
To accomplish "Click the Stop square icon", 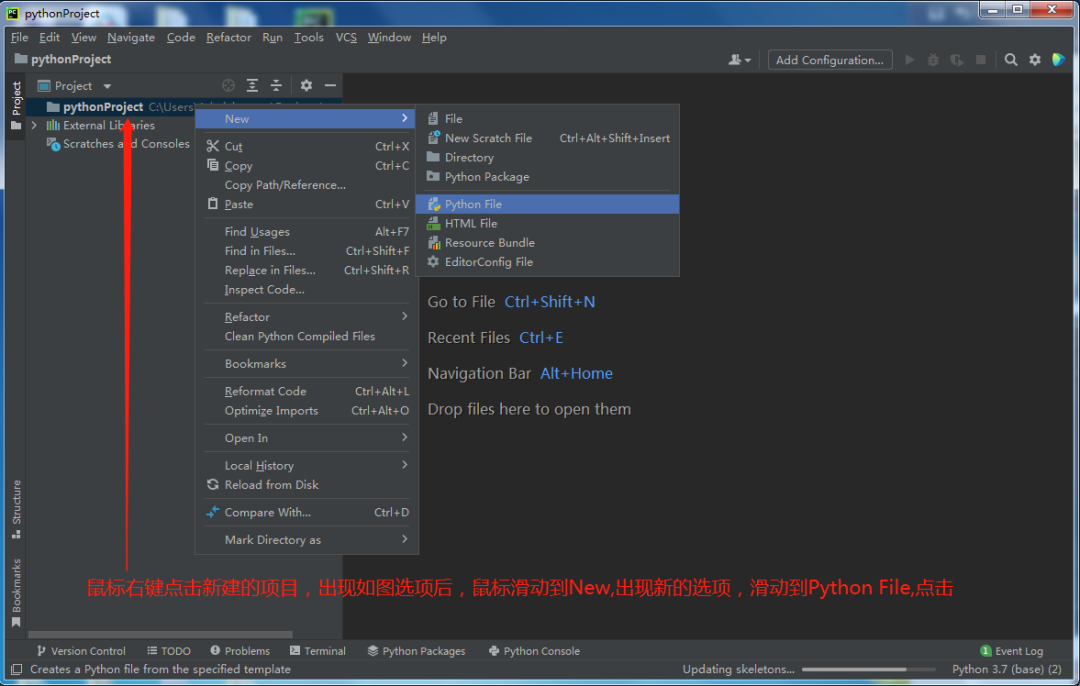I will coord(981,60).
